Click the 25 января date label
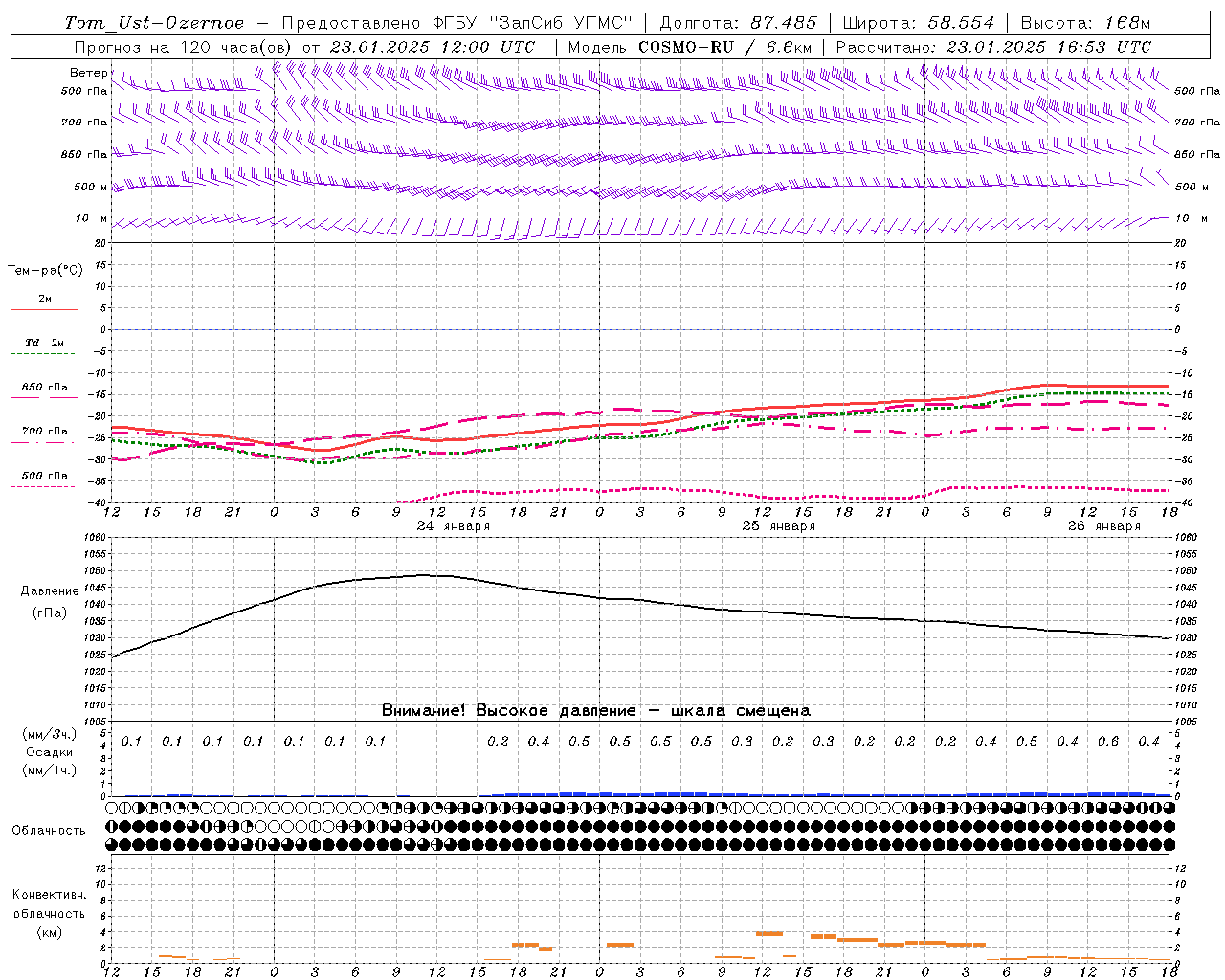 point(779,526)
